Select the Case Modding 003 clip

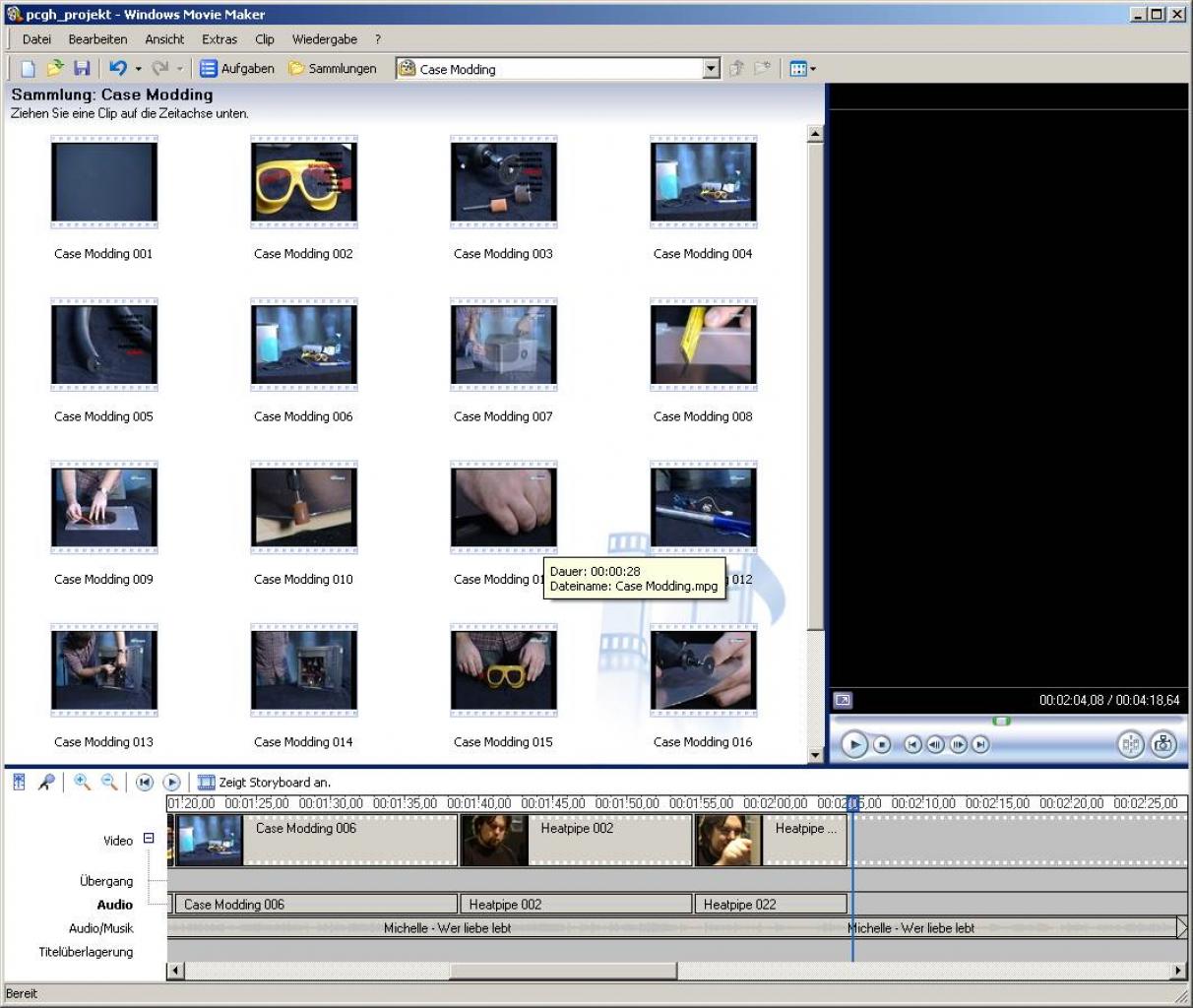pos(504,182)
